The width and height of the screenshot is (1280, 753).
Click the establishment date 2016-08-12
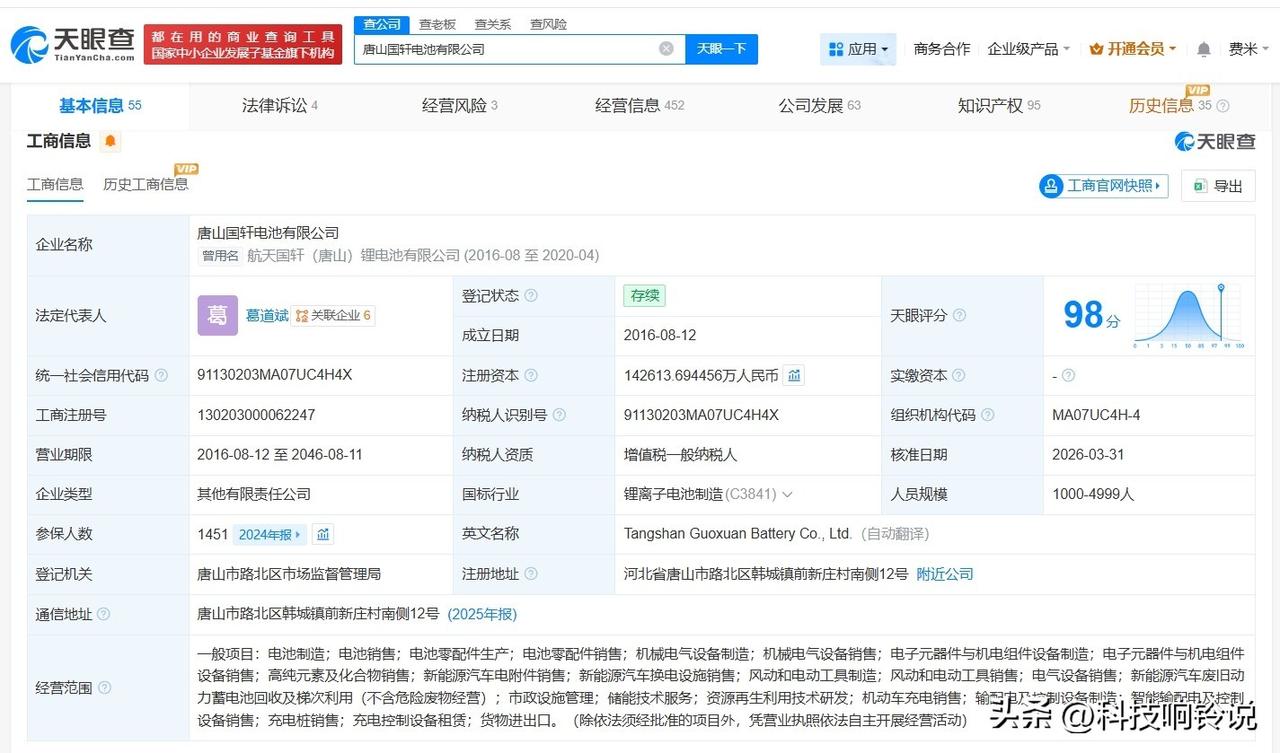click(661, 335)
